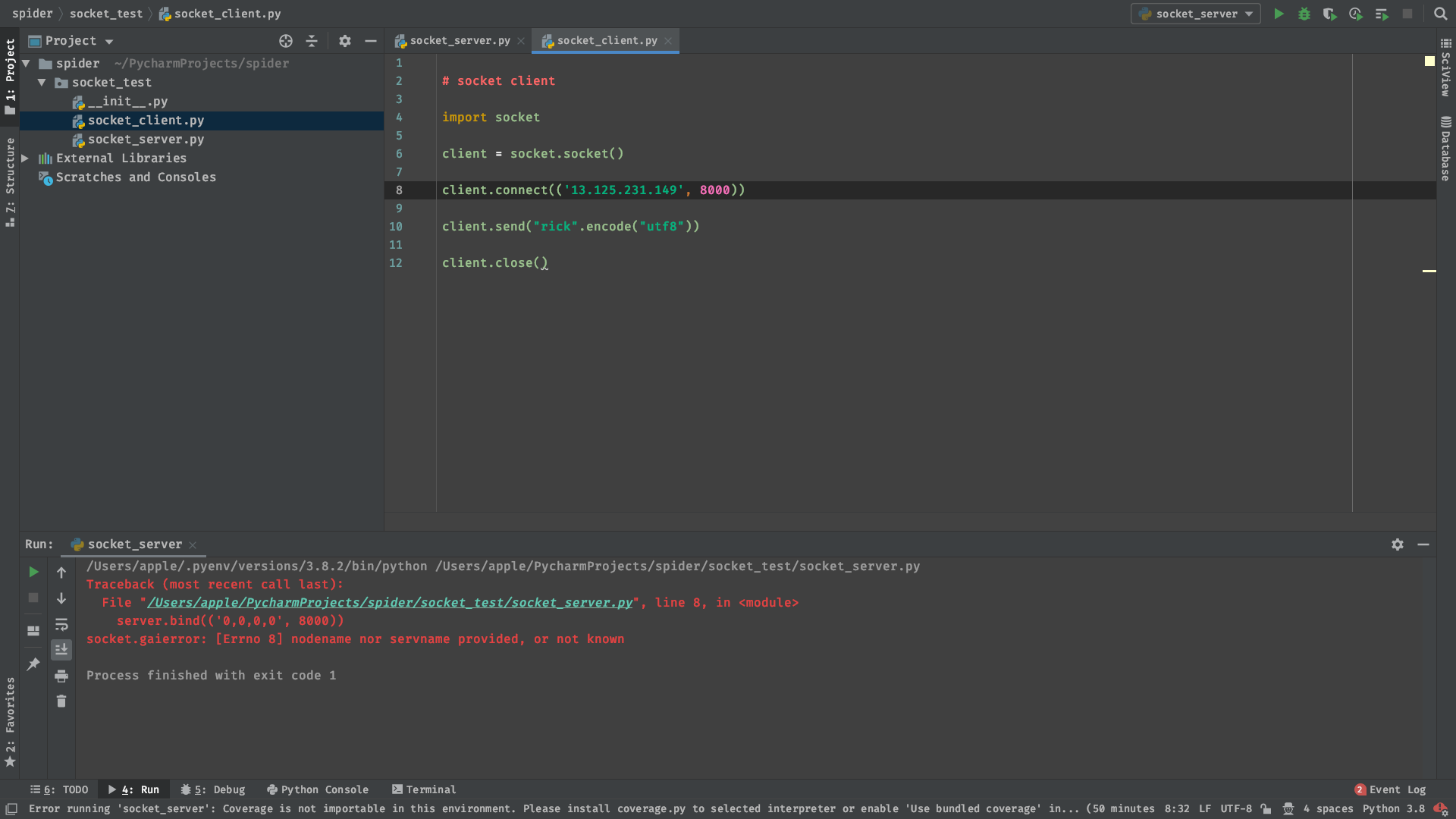Toggle soft-wrap in the run console

click(x=61, y=624)
